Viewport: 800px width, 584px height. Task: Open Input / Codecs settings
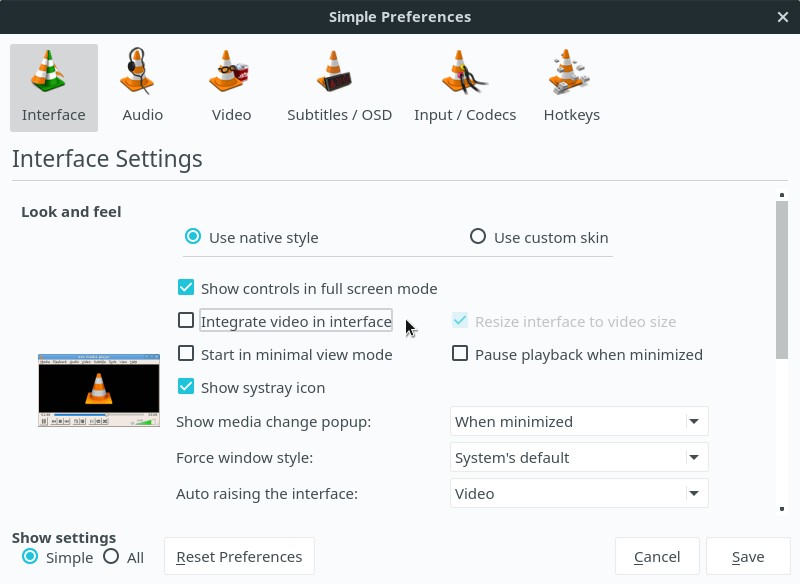(465, 85)
